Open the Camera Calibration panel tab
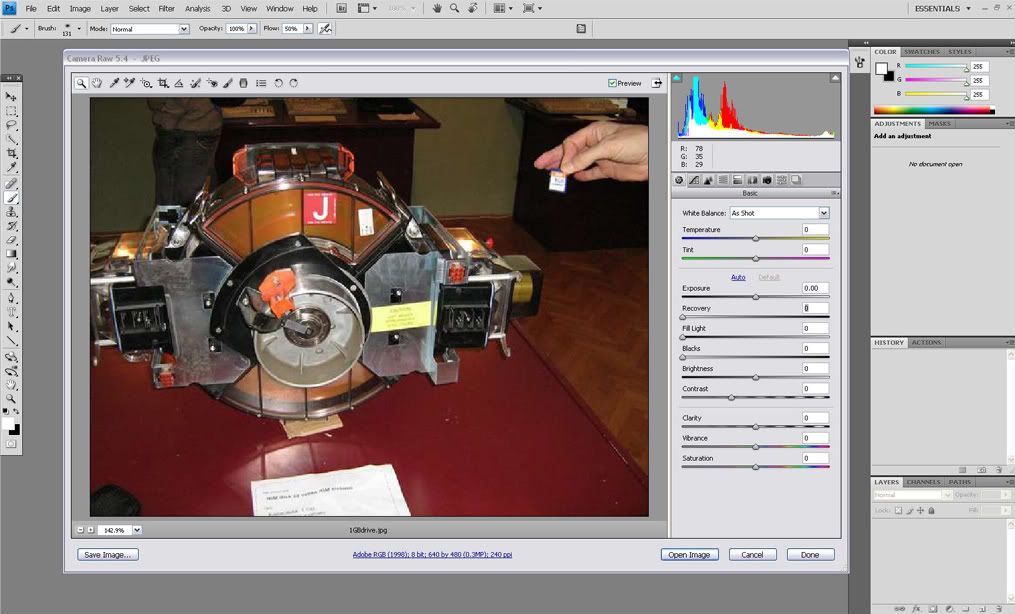The width and height of the screenshot is (1015, 614). tap(767, 180)
